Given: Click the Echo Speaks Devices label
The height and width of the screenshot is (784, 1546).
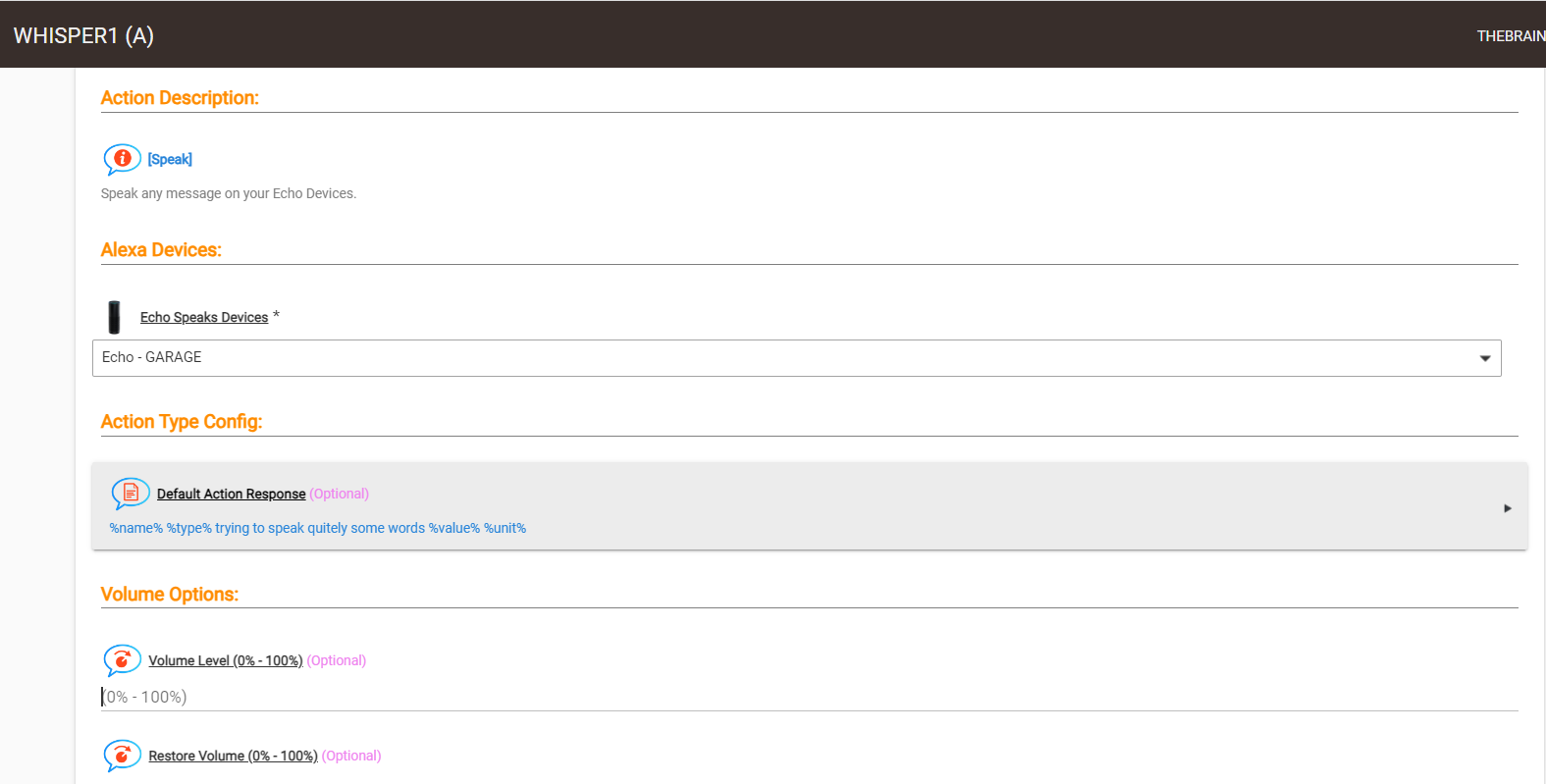Looking at the screenshot, I should pos(204,317).
